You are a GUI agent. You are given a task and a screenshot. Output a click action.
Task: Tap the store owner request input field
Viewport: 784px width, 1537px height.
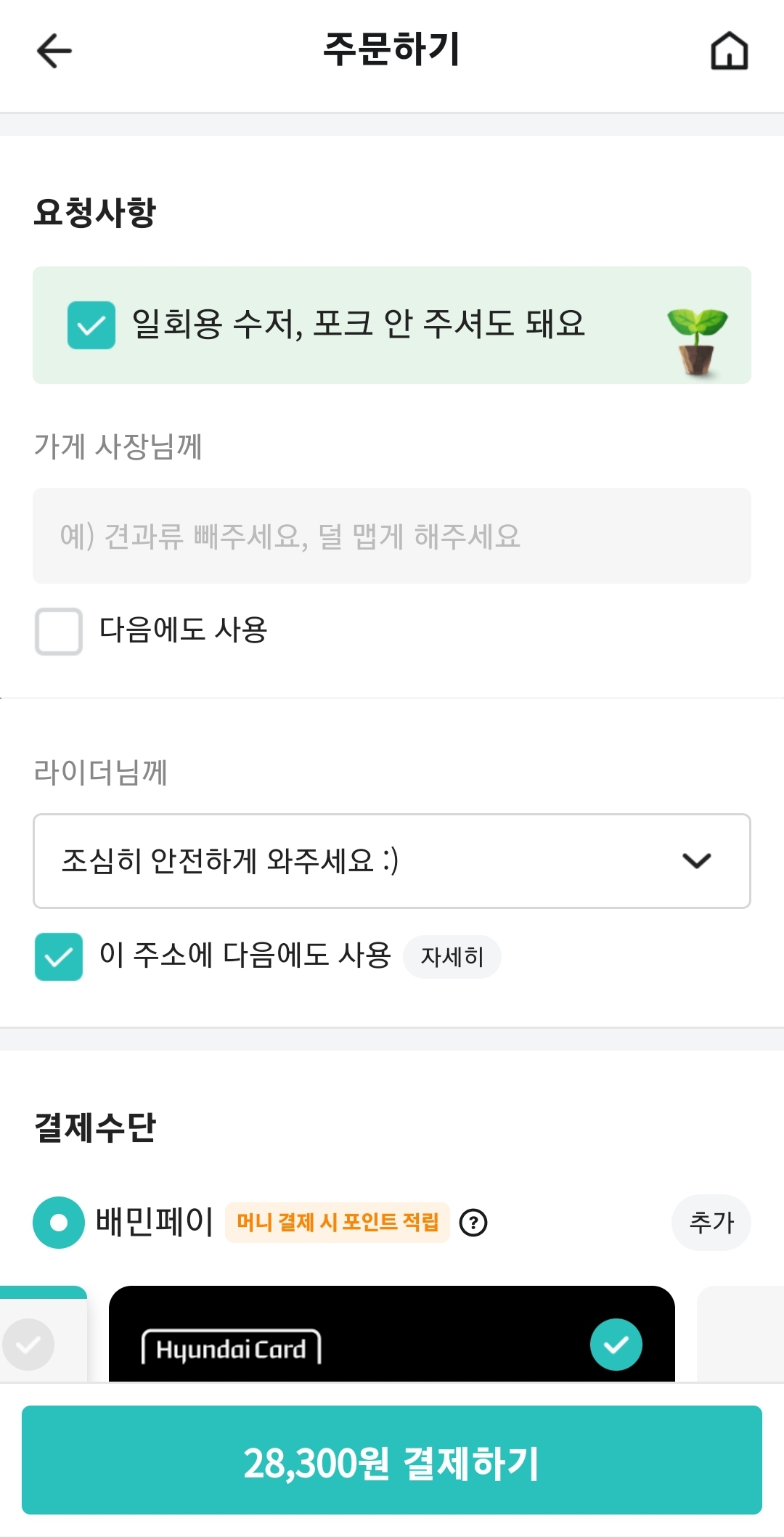pyautogui.click(x=392, y=536)
